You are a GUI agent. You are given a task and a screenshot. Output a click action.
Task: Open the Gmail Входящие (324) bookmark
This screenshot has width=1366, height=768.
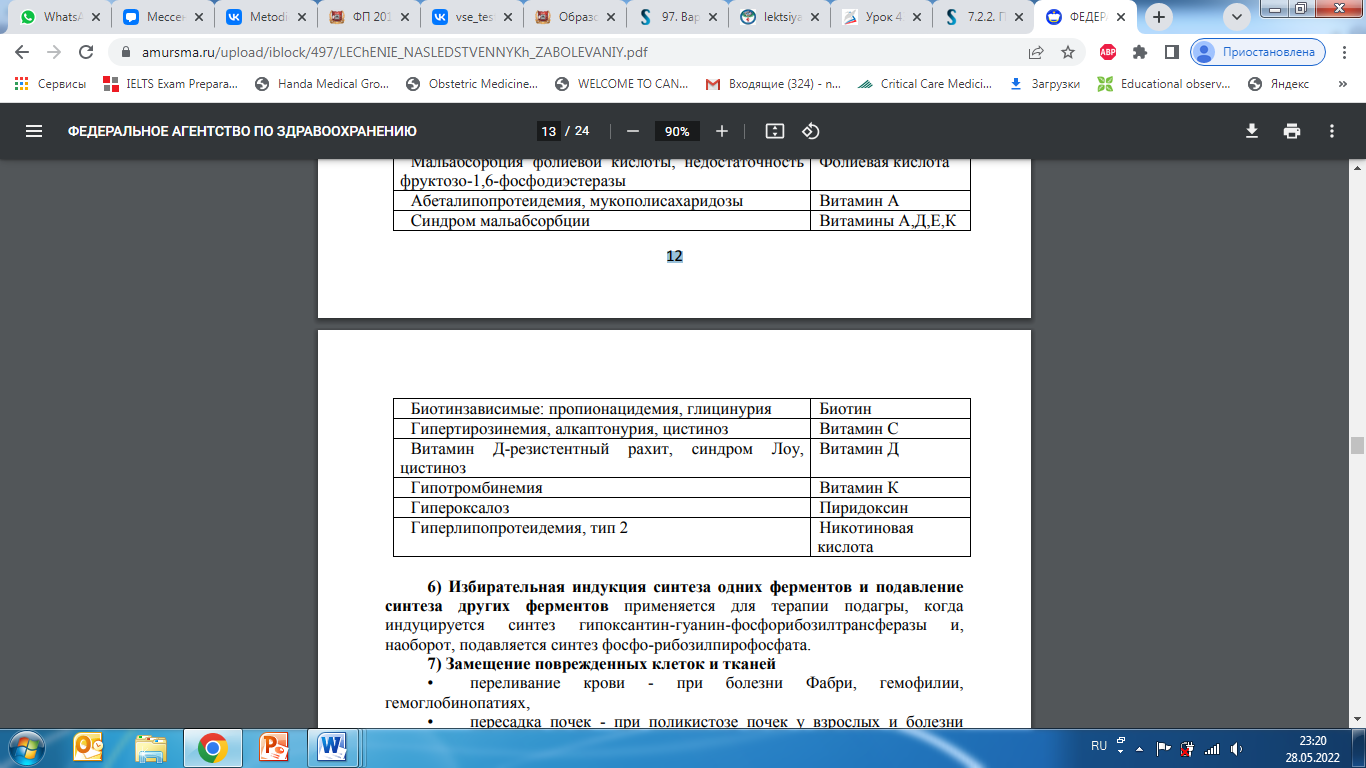click(x=773, y=84)
